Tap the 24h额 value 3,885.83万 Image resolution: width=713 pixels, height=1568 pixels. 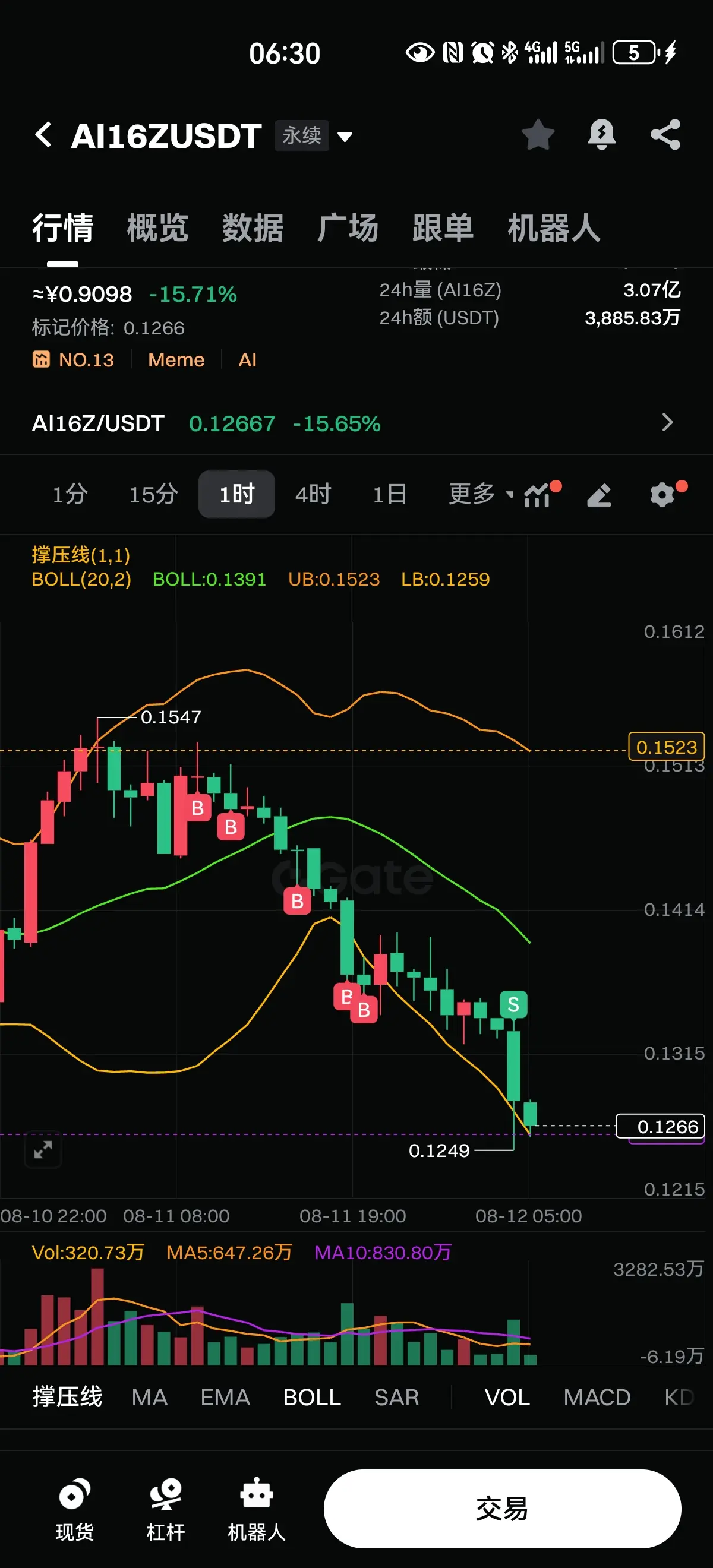[633, 317]
